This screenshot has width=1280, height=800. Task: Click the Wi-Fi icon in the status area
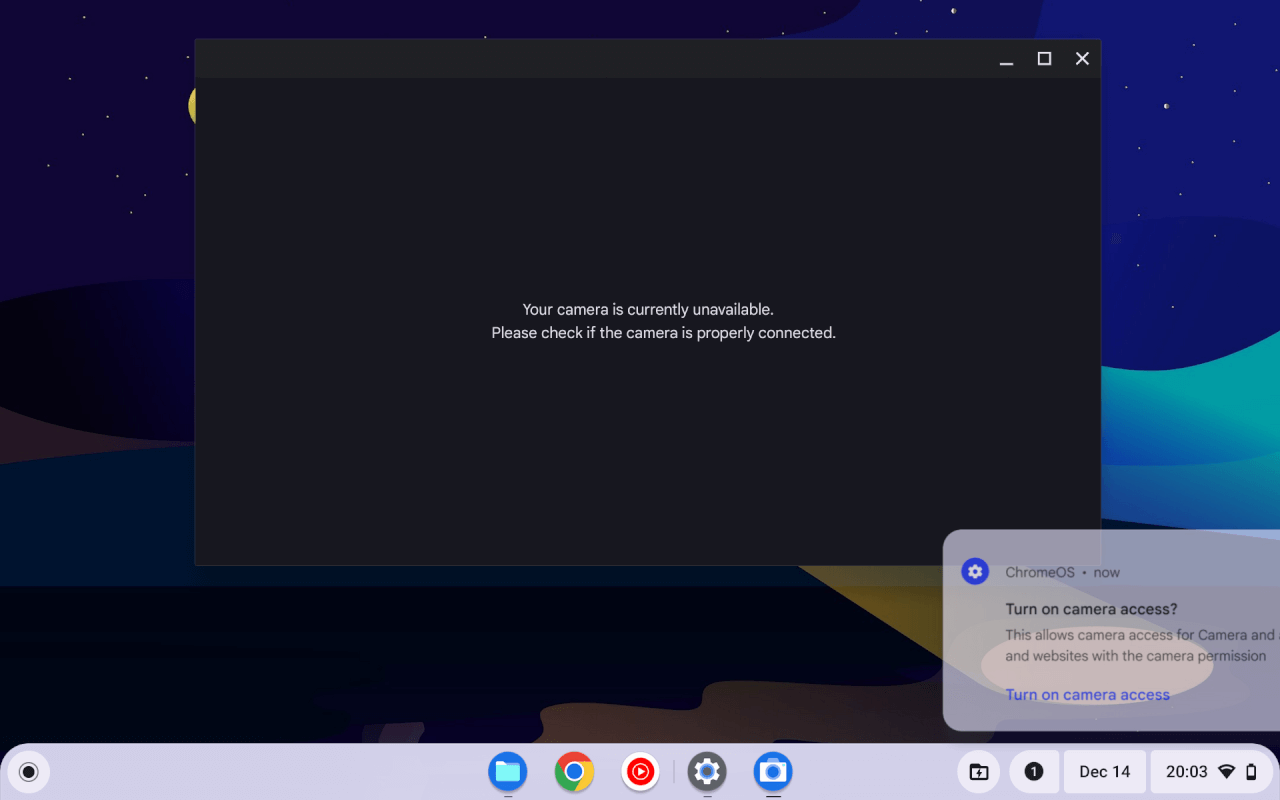(x=1228, y=771)
